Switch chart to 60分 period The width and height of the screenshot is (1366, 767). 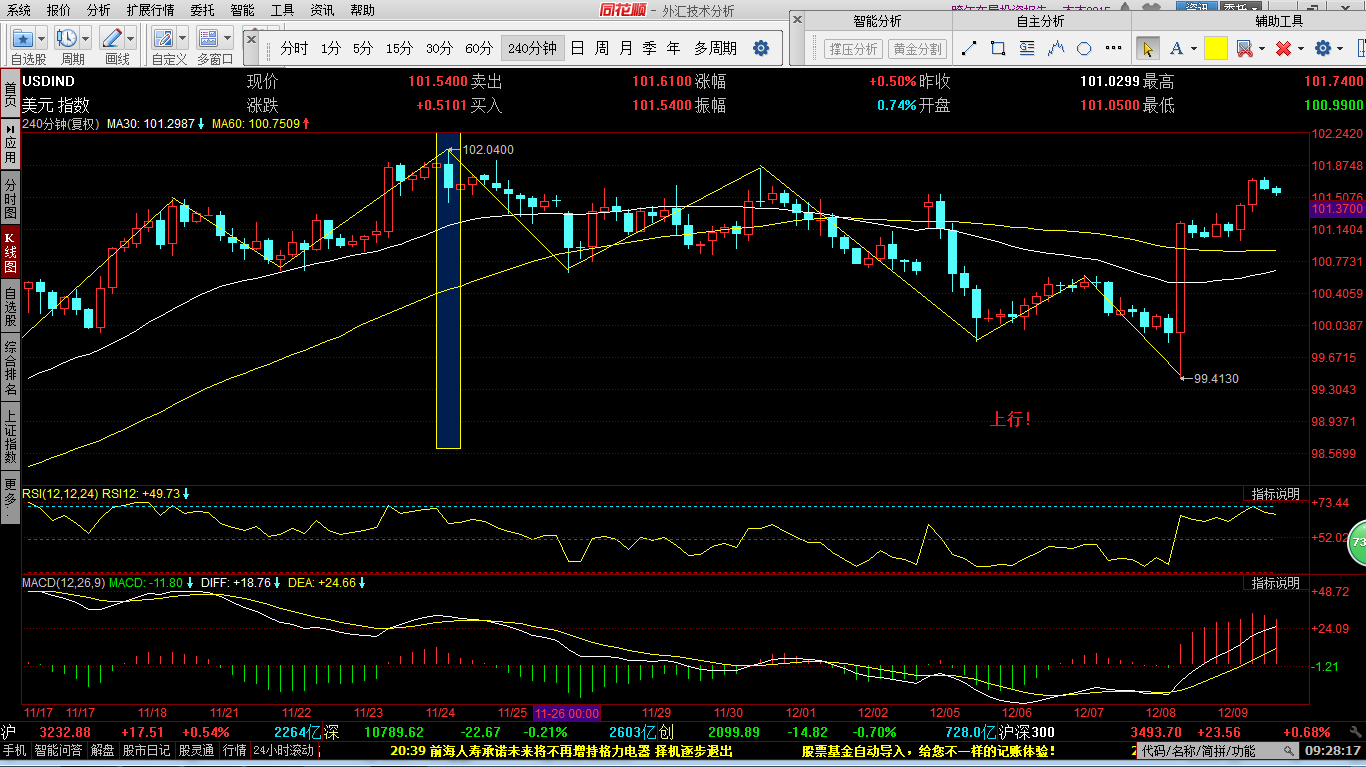tap(479, 48)
